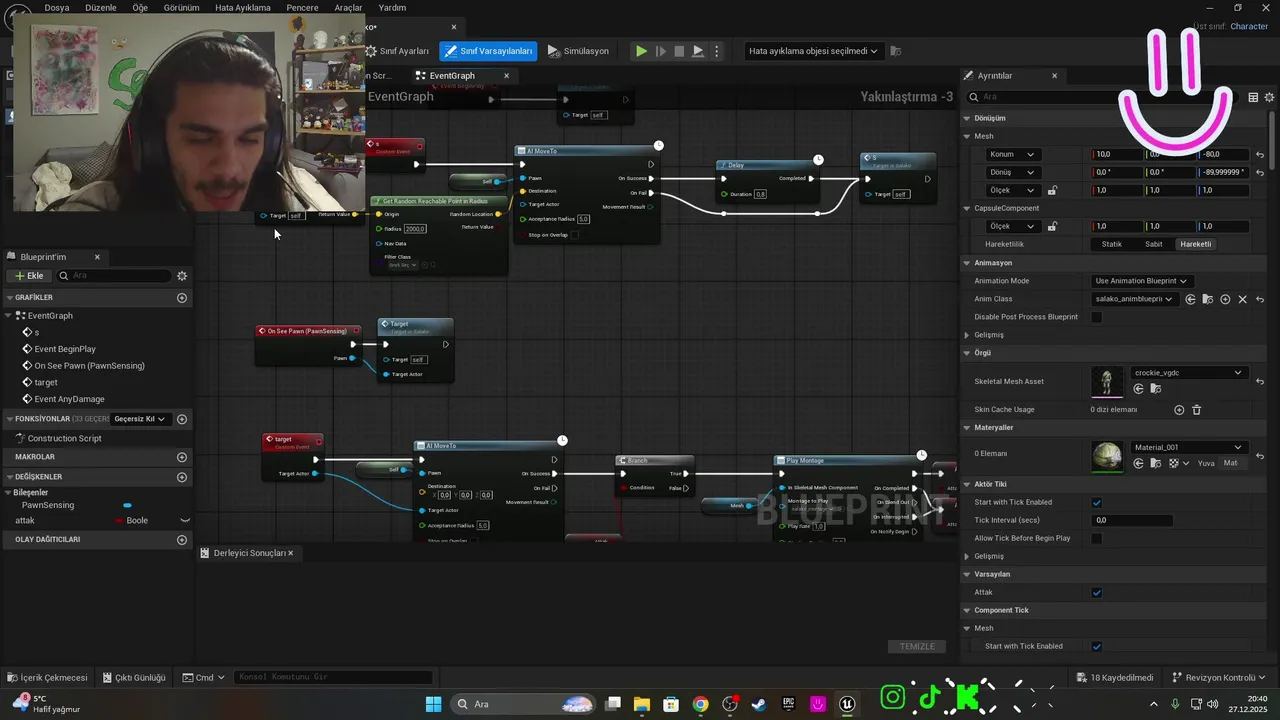The height and width of the screenshot is (720, 1280).
Task: Clear Anim Class with X icon
Action: pyautogui.click(x=1243, y=299)
